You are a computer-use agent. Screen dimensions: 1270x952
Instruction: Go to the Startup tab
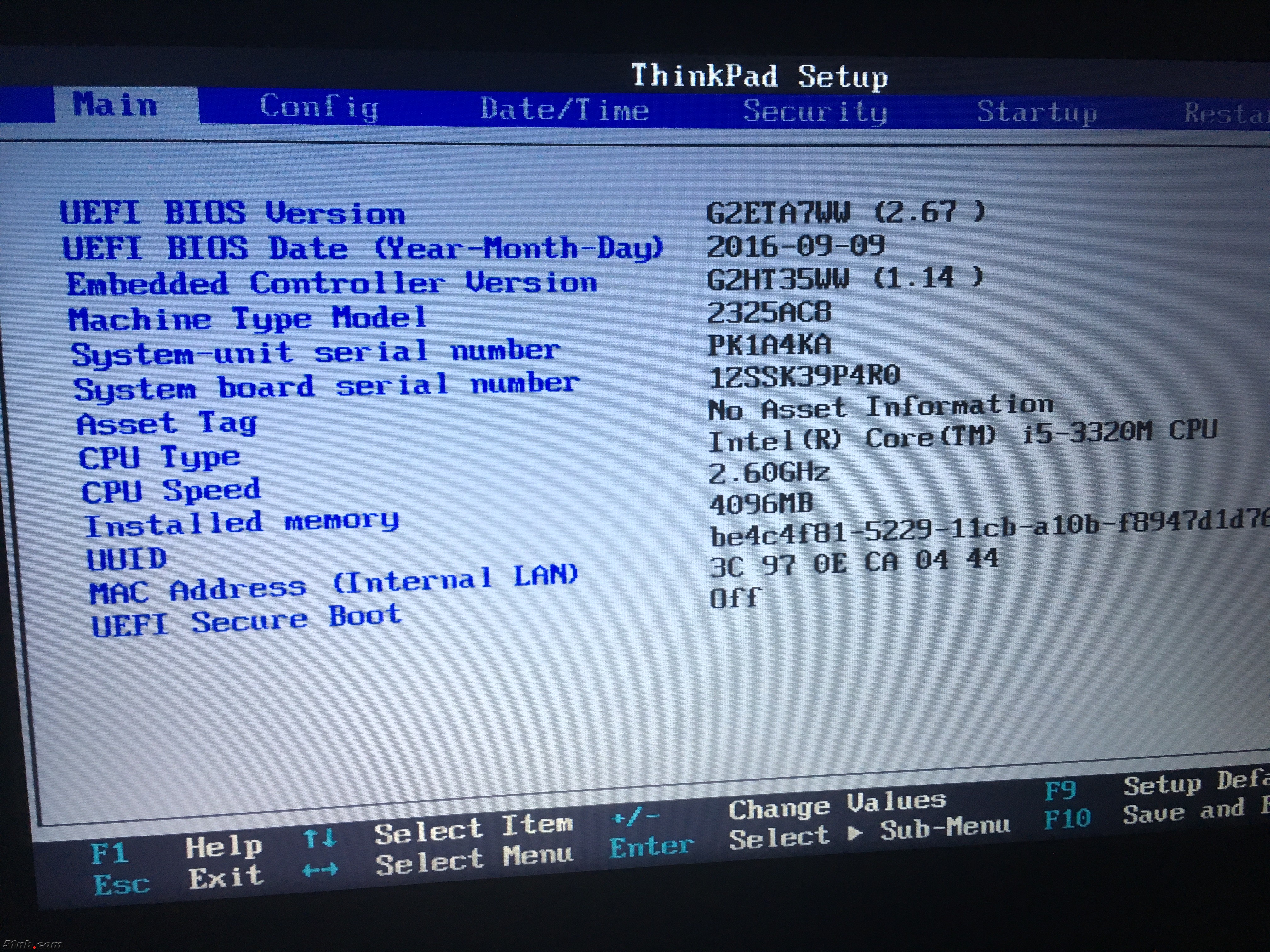pyautogui.click(x=1037, y=112)
